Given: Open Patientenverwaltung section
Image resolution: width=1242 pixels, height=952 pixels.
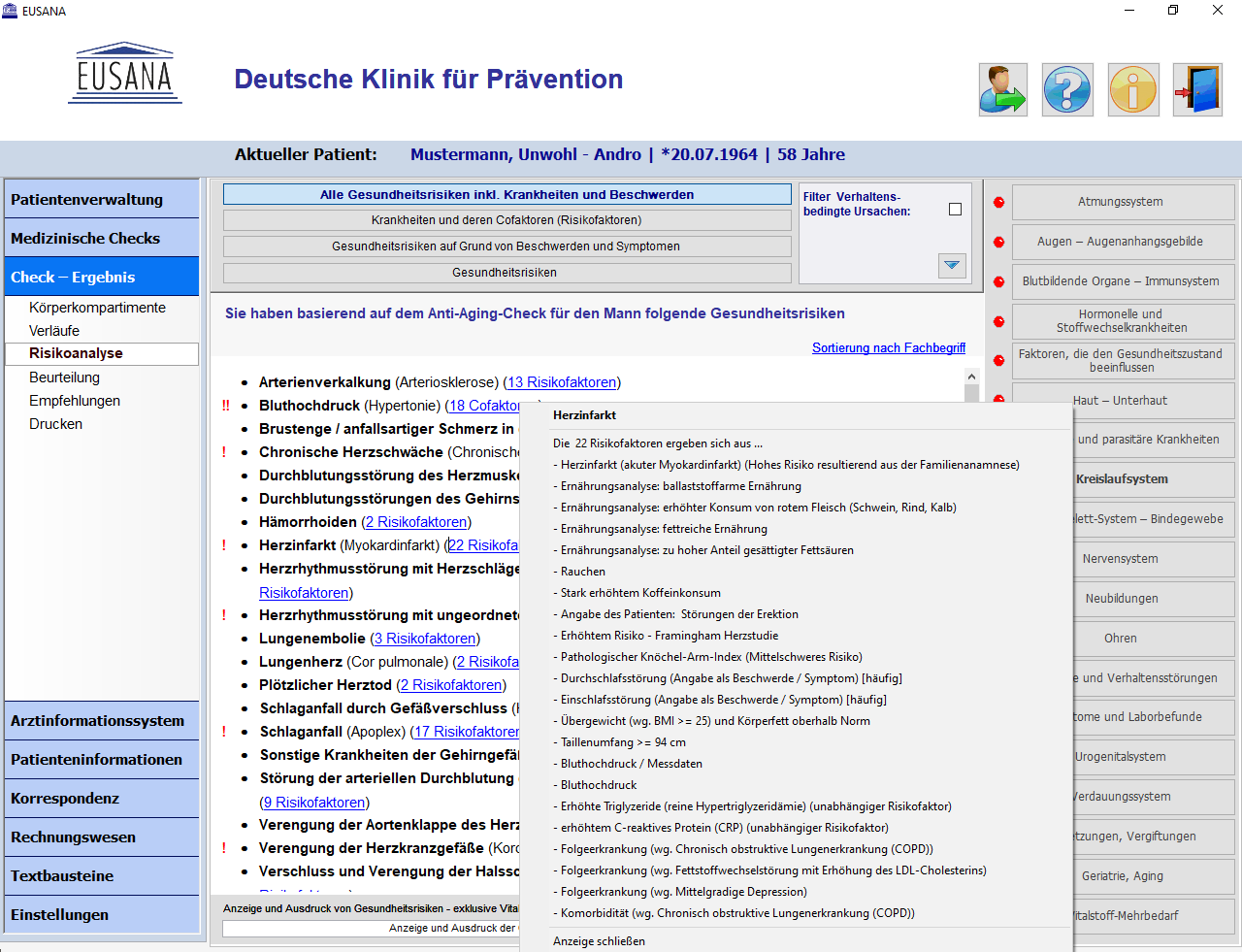Looking at the screenshot, I should pyautogui.click(x=102, y=199).
